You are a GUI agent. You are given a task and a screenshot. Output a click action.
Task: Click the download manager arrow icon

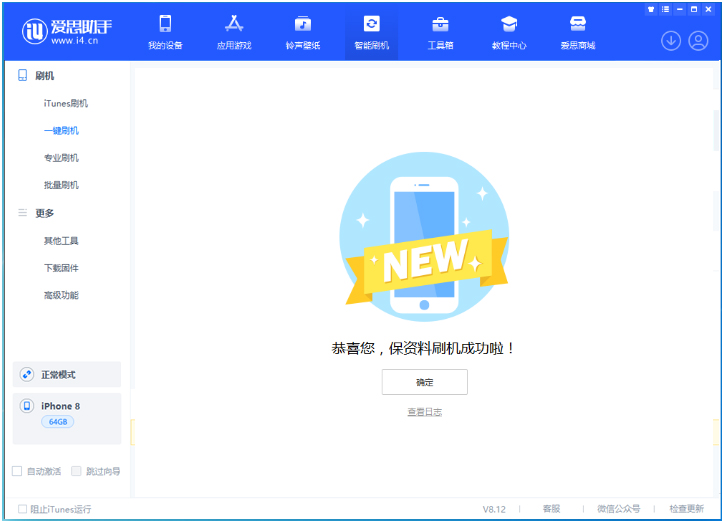(671, 41)
